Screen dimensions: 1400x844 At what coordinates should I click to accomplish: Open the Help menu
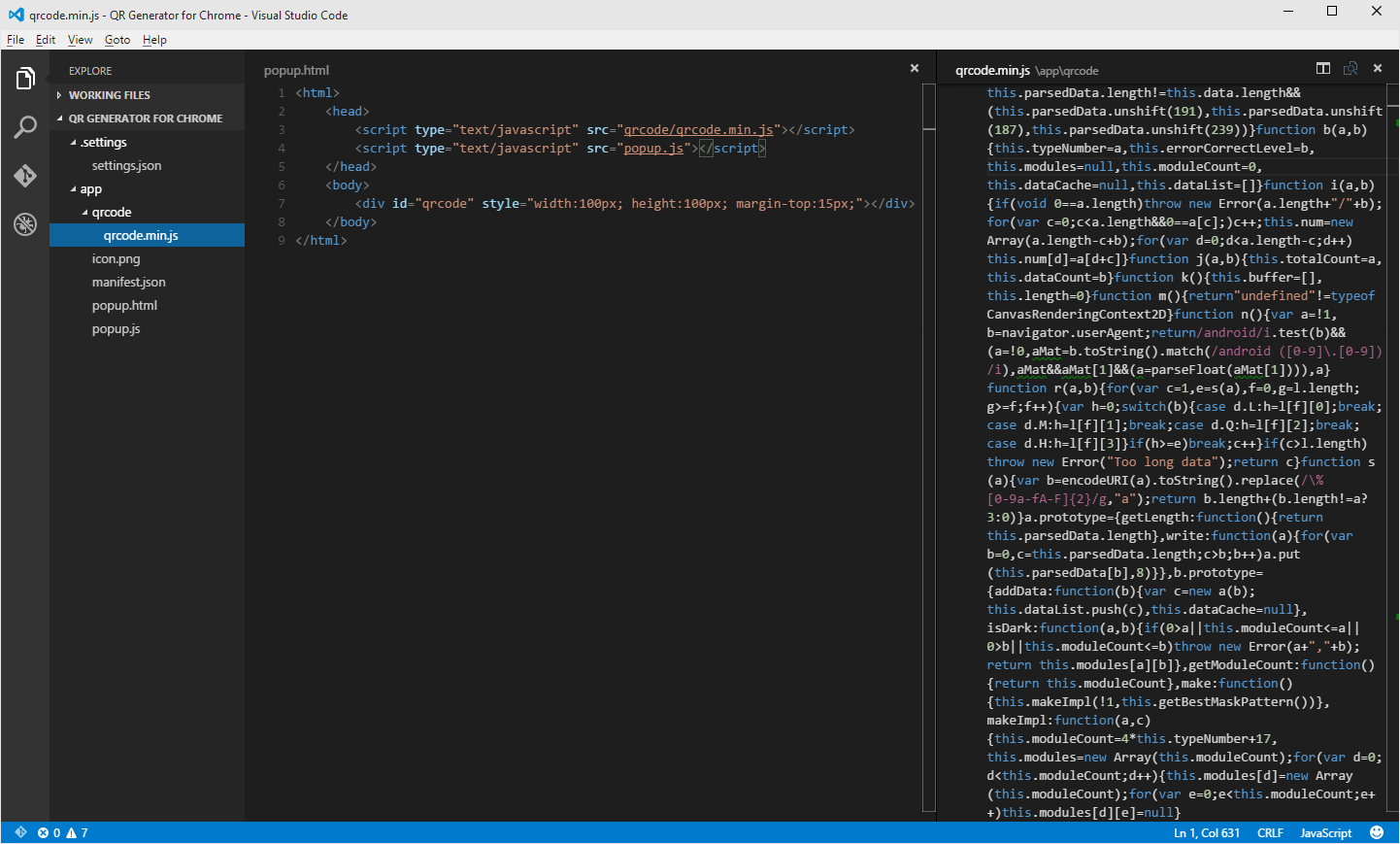pos(154,40)
